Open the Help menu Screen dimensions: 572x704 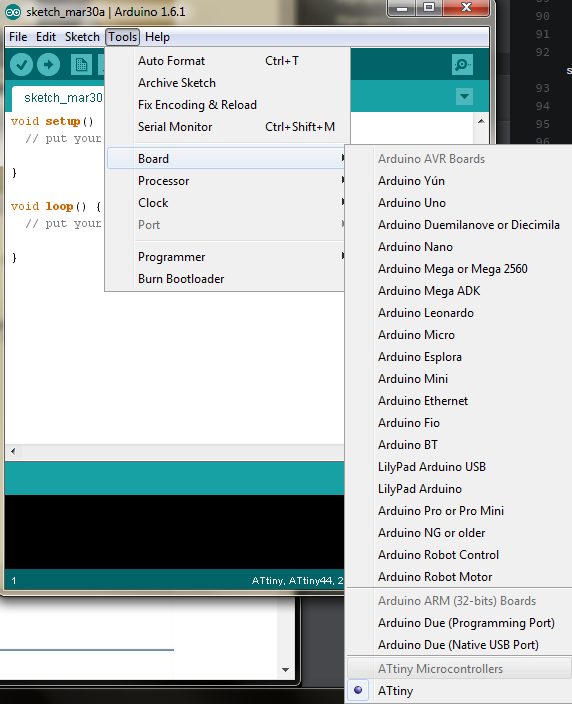click(x=157, y=37)
